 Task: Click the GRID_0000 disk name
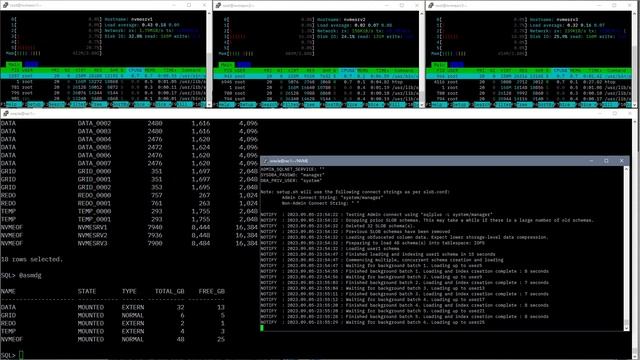(94, 171)
